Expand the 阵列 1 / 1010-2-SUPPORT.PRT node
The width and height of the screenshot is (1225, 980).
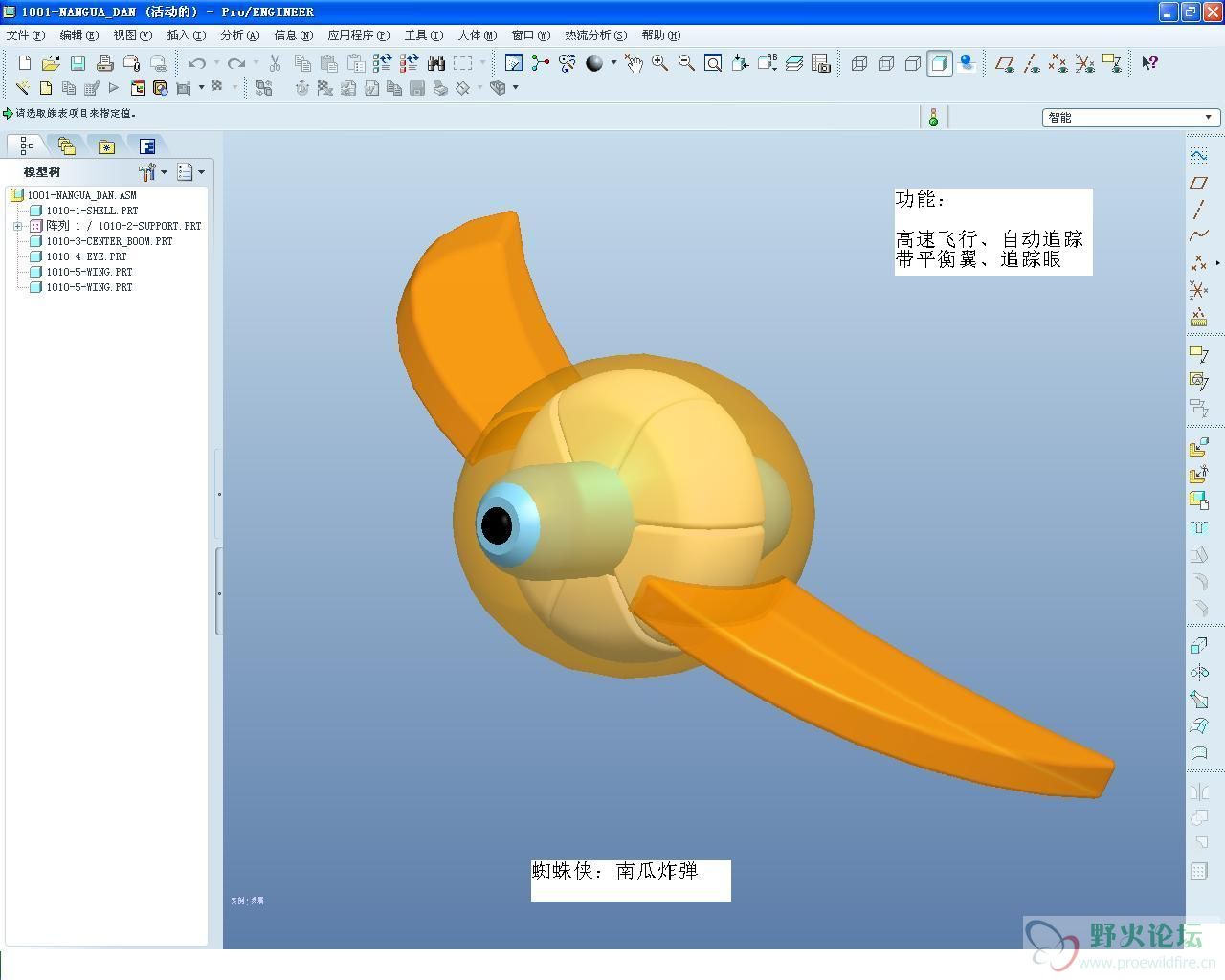pyautogui.click(x=17, y=226)
